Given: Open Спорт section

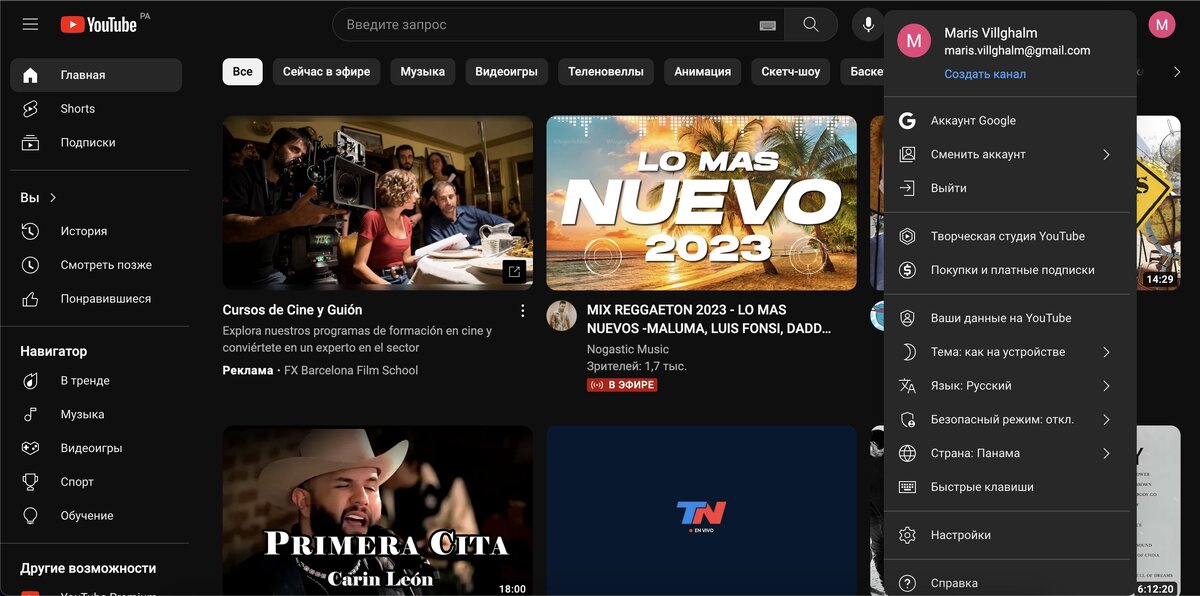Looking at the screenshot, I should point(96,482).
